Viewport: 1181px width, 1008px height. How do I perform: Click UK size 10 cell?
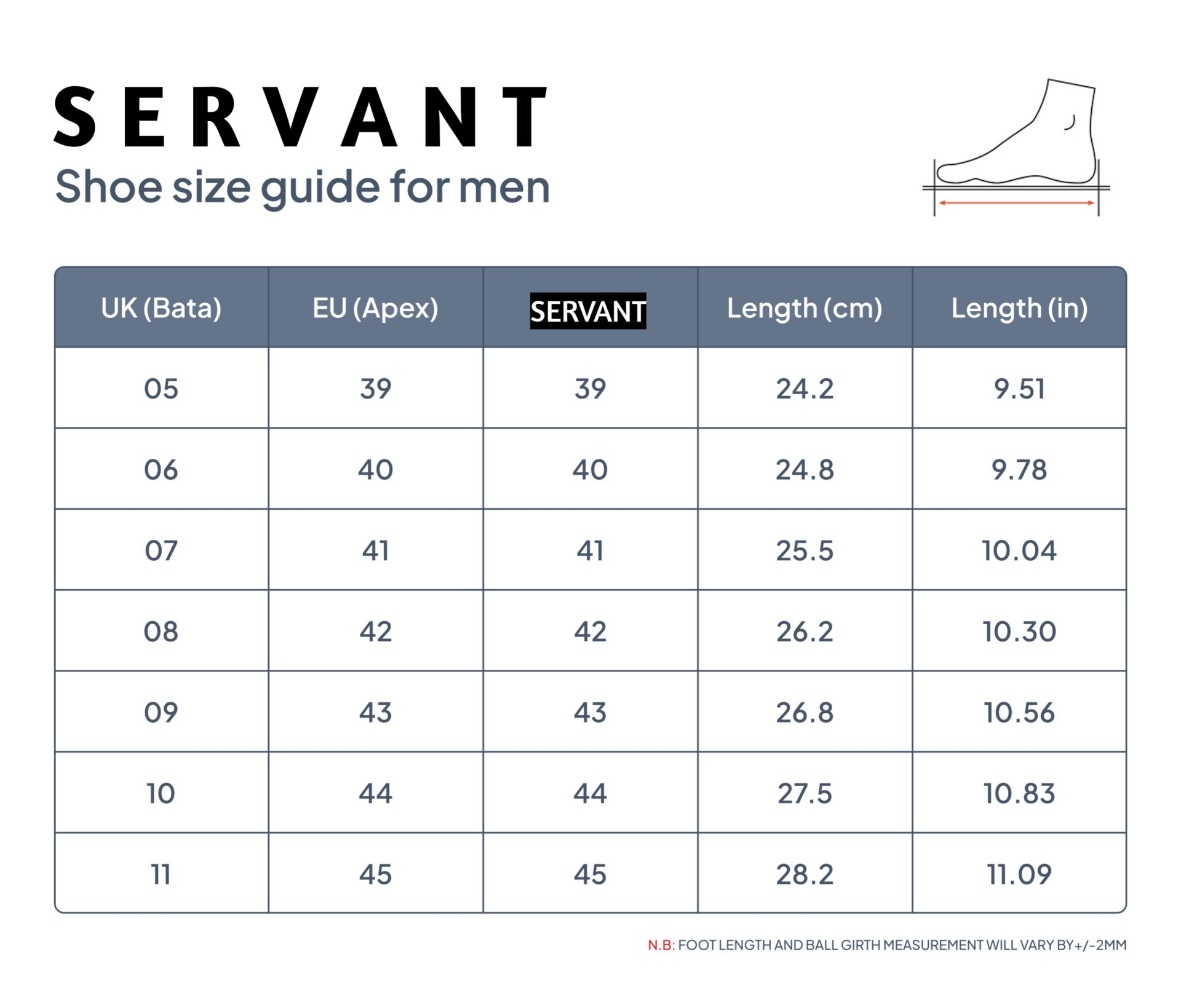(161, 793)
